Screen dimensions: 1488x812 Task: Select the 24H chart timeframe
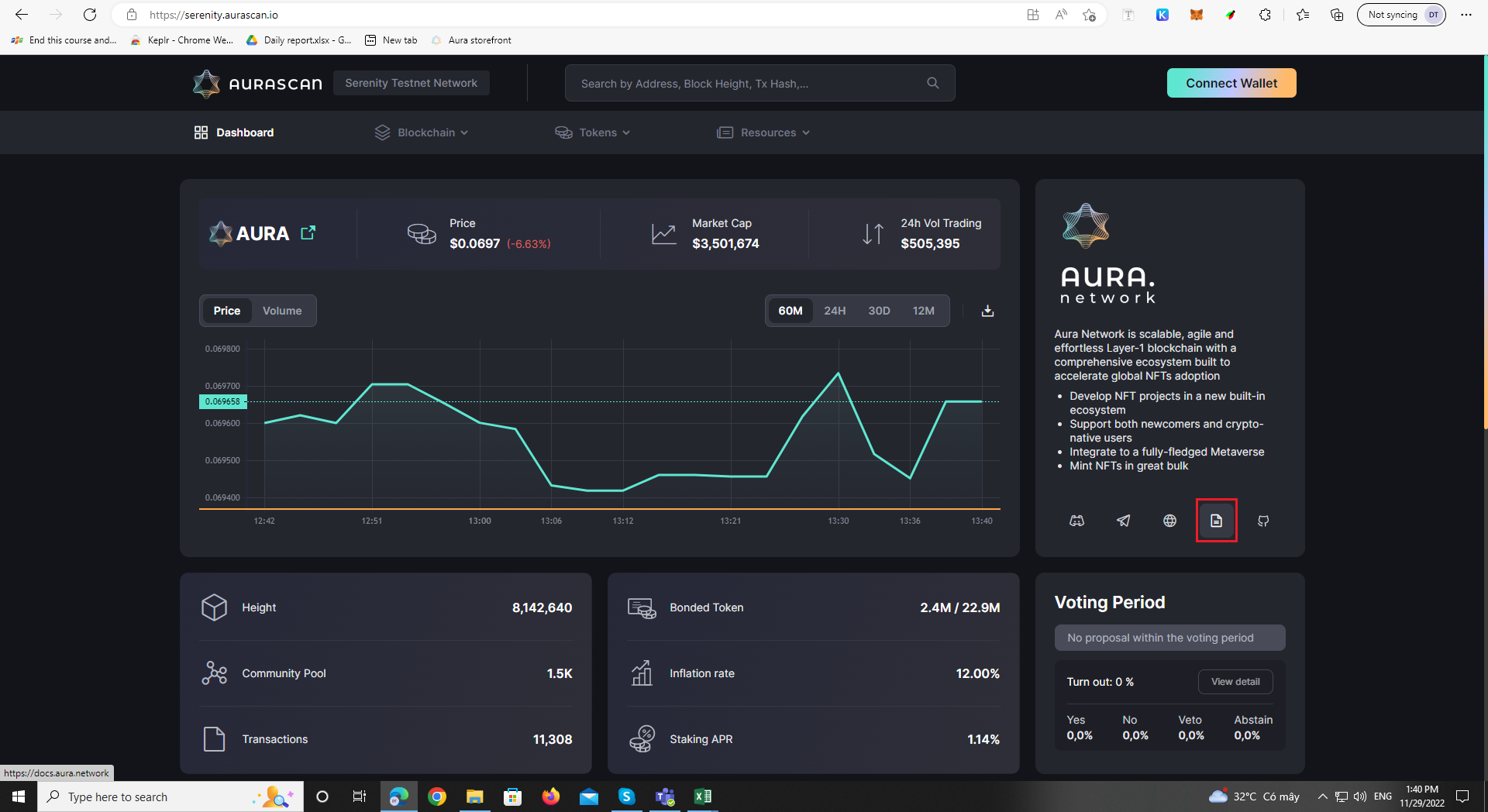click(835, 311)
